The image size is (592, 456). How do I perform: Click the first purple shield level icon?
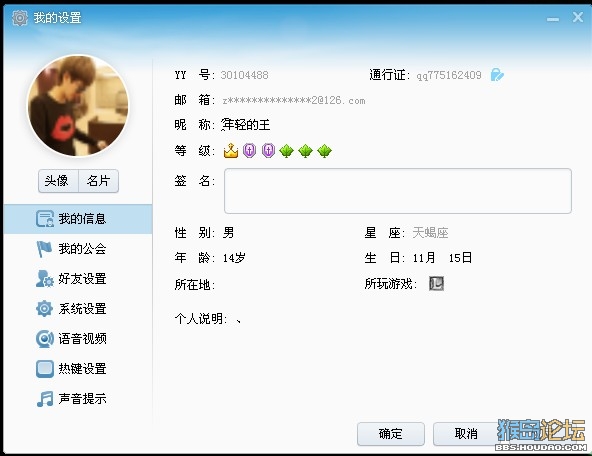coord(249,151)
